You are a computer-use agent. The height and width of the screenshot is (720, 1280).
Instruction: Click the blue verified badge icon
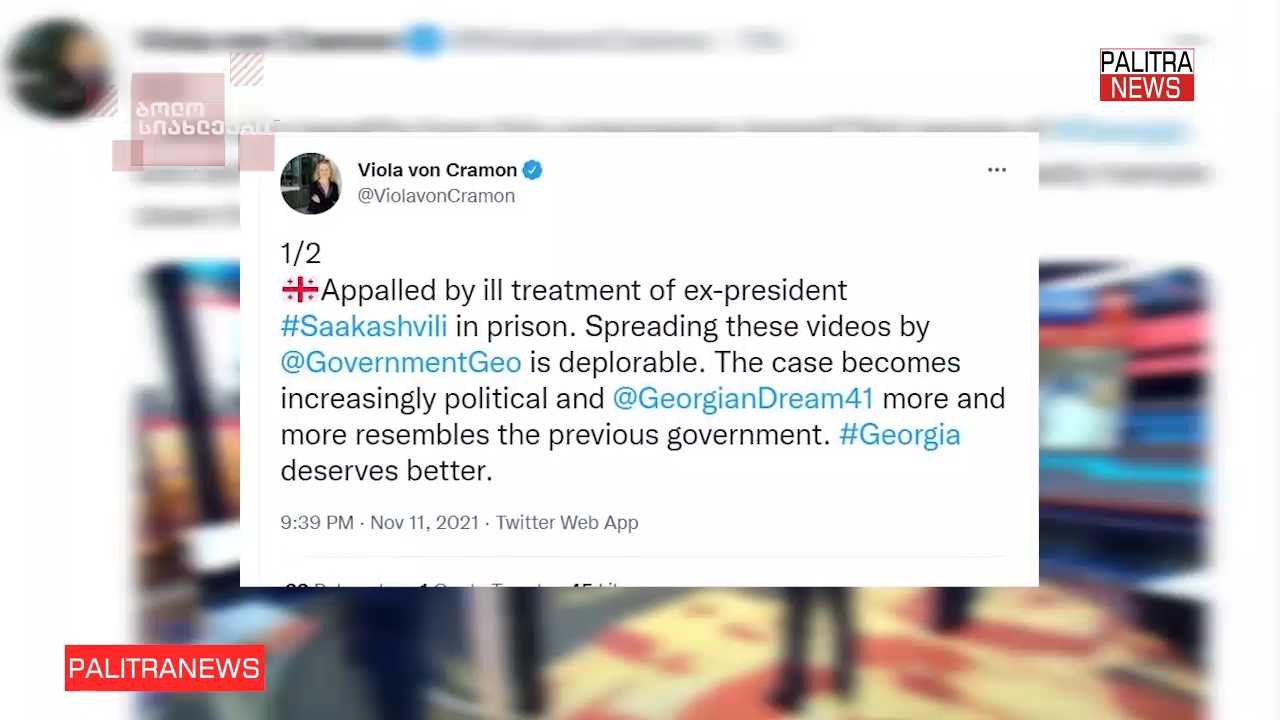532,170
